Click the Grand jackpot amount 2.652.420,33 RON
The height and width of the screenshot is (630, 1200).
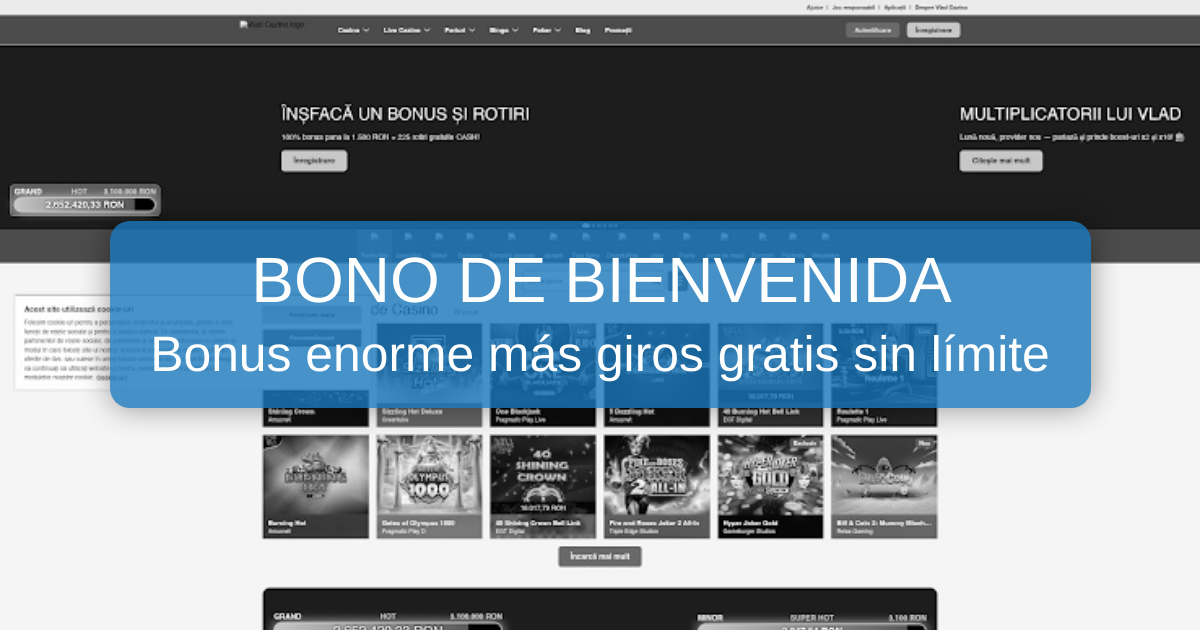click(x=85, y=204)
